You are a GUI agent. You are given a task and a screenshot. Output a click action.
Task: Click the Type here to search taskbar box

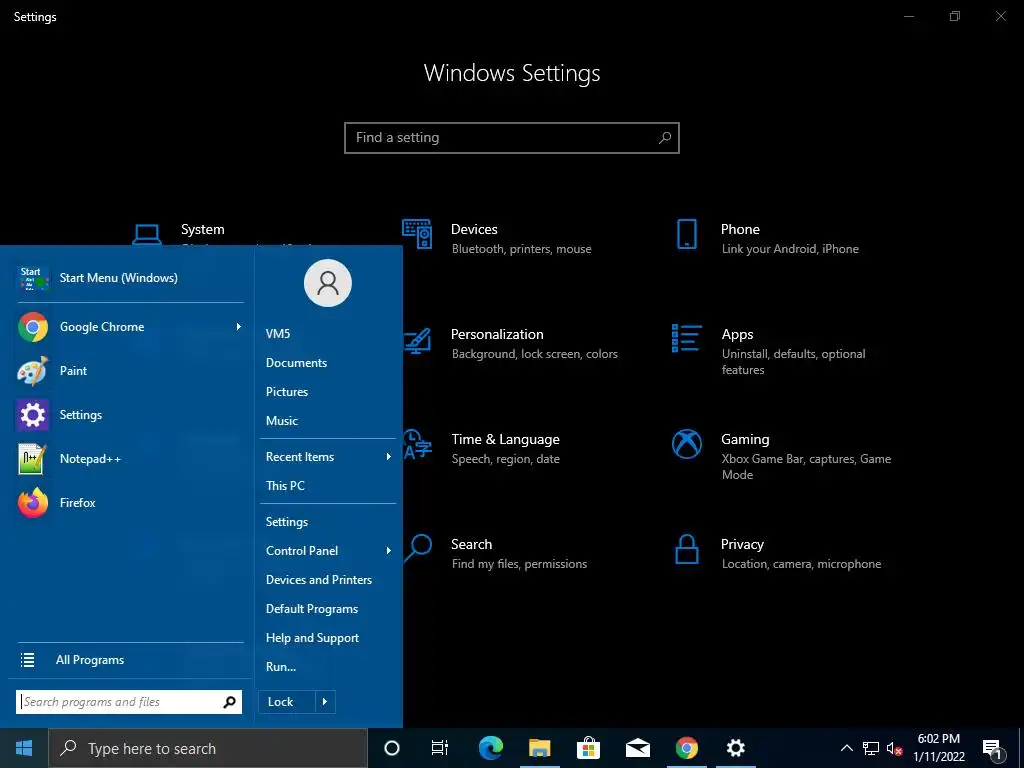pos(208,748)
